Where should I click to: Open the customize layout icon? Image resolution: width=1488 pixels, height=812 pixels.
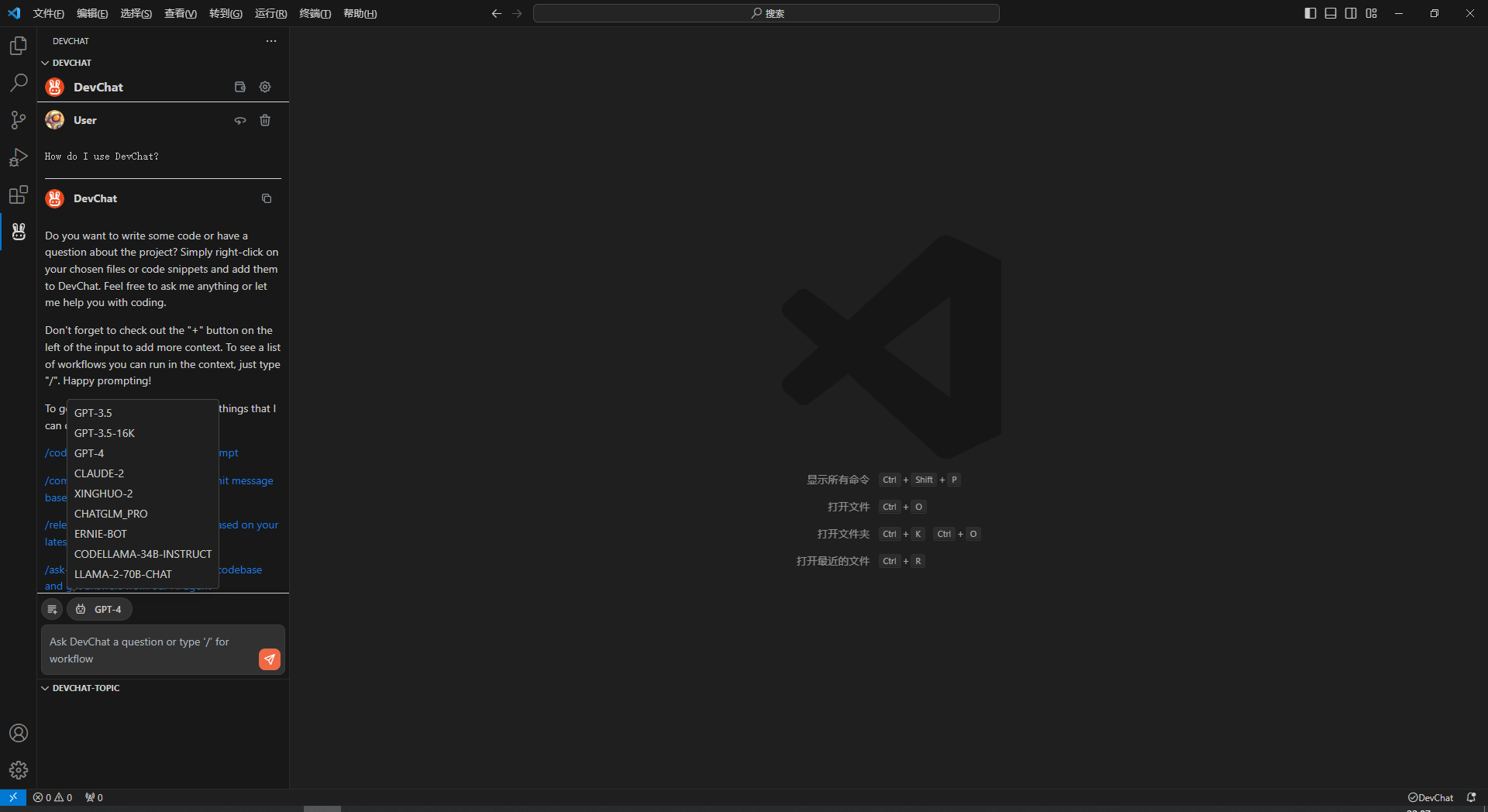pos(1372,13)
